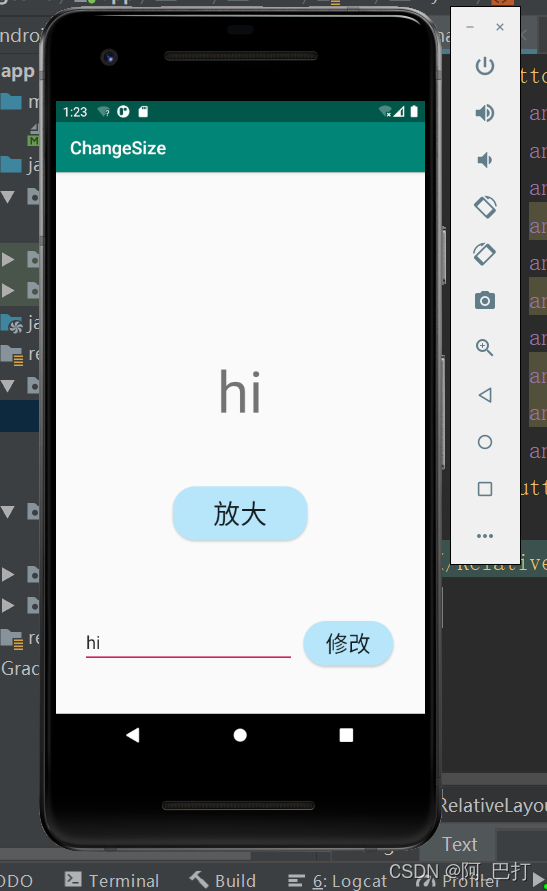Switch to the Text editor tab

[459, 844]
